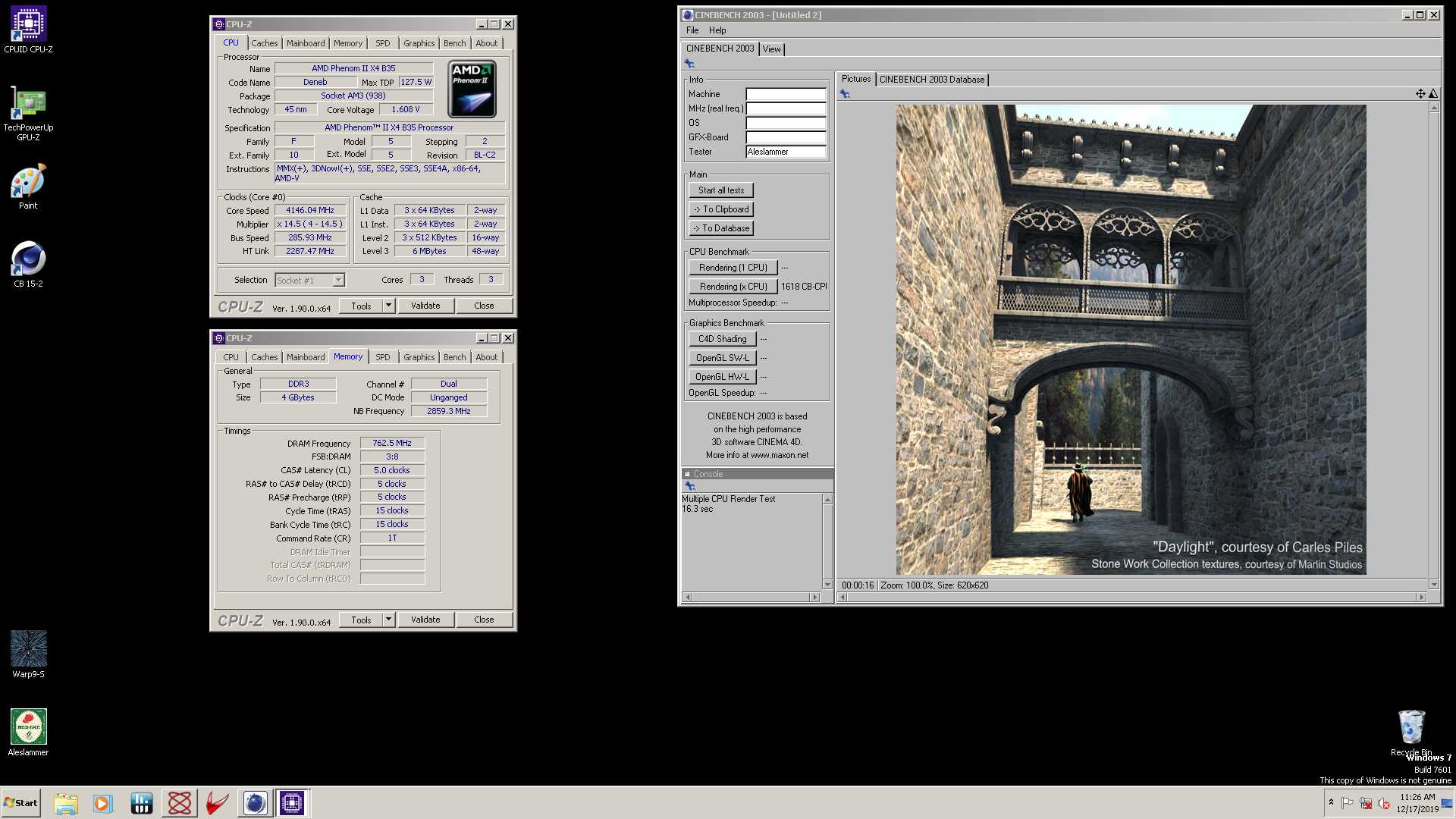1456x819 pixels.
Task: Run Rendering (x CPU) benchmark
Action: (733, 287)
